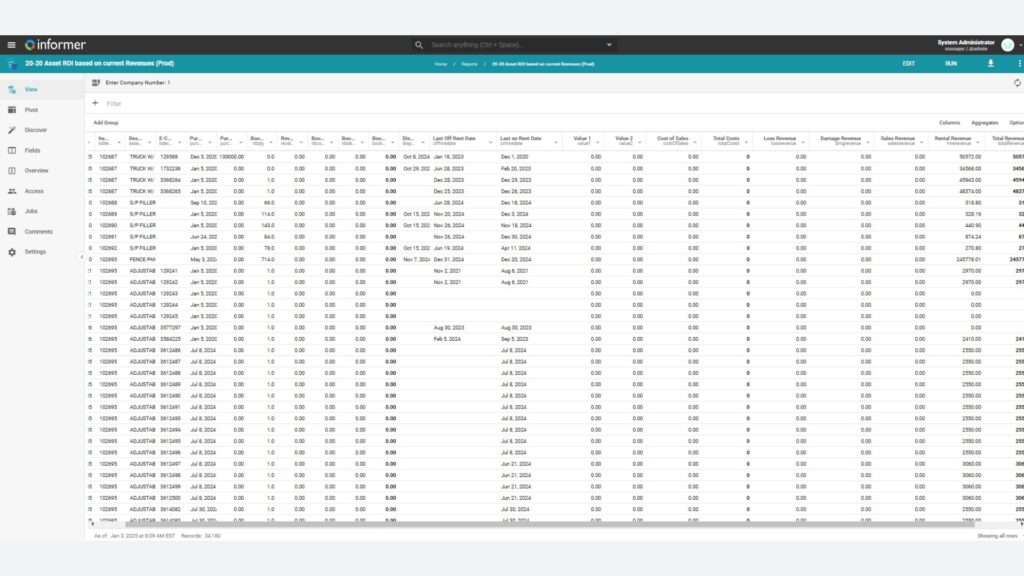Open Settings gear in sidebar
Screen dimensions: 1024x576
tap(35, 251)
